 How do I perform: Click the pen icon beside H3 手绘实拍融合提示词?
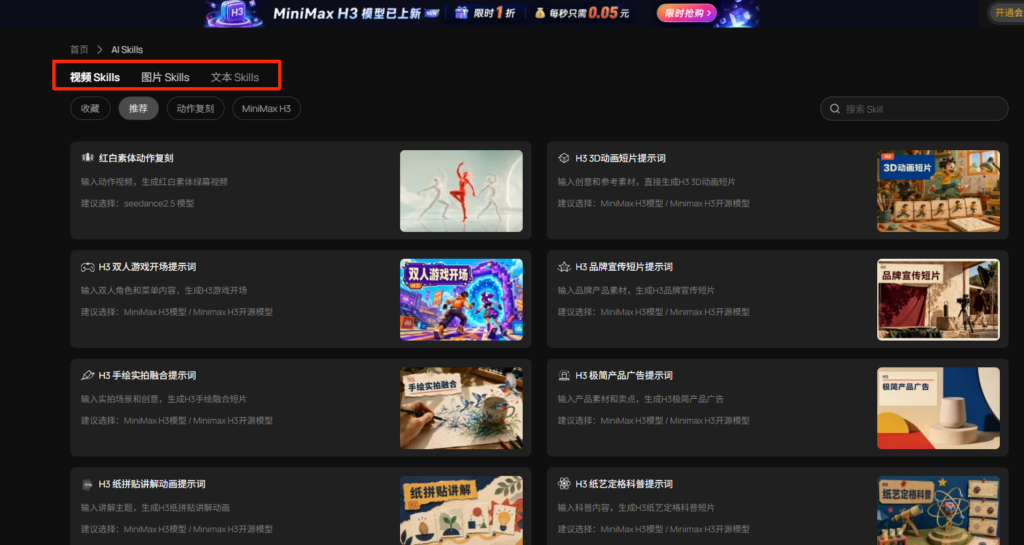(88, 375)
